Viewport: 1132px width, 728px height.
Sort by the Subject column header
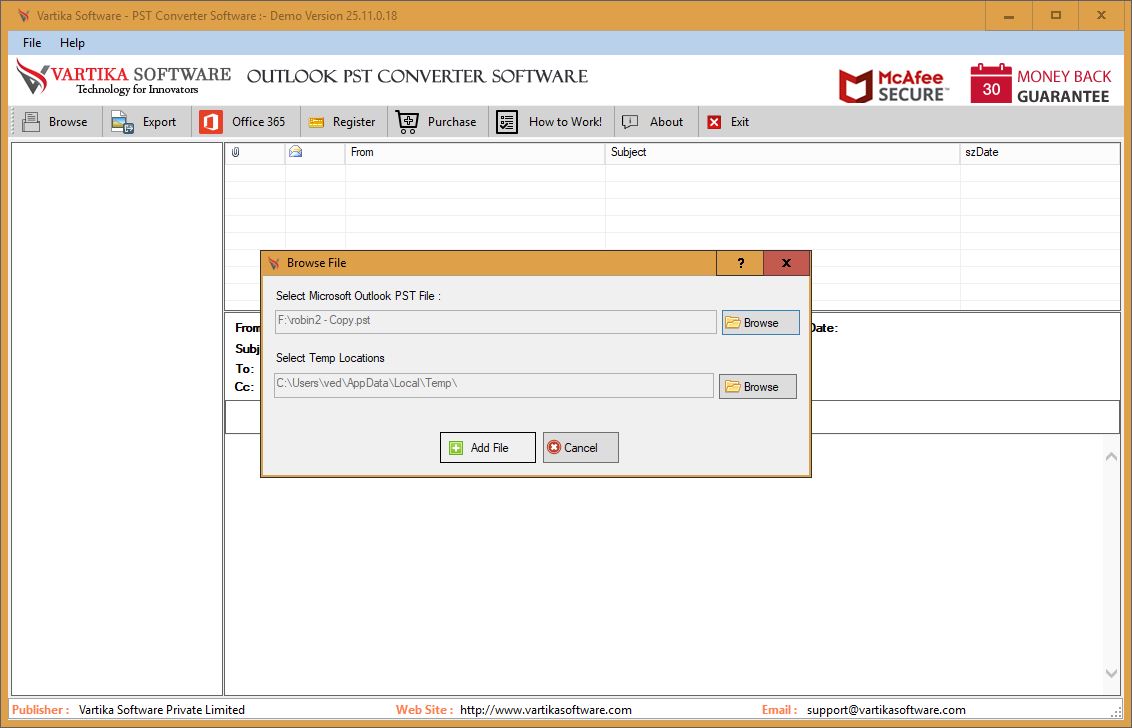coord(783,152)
